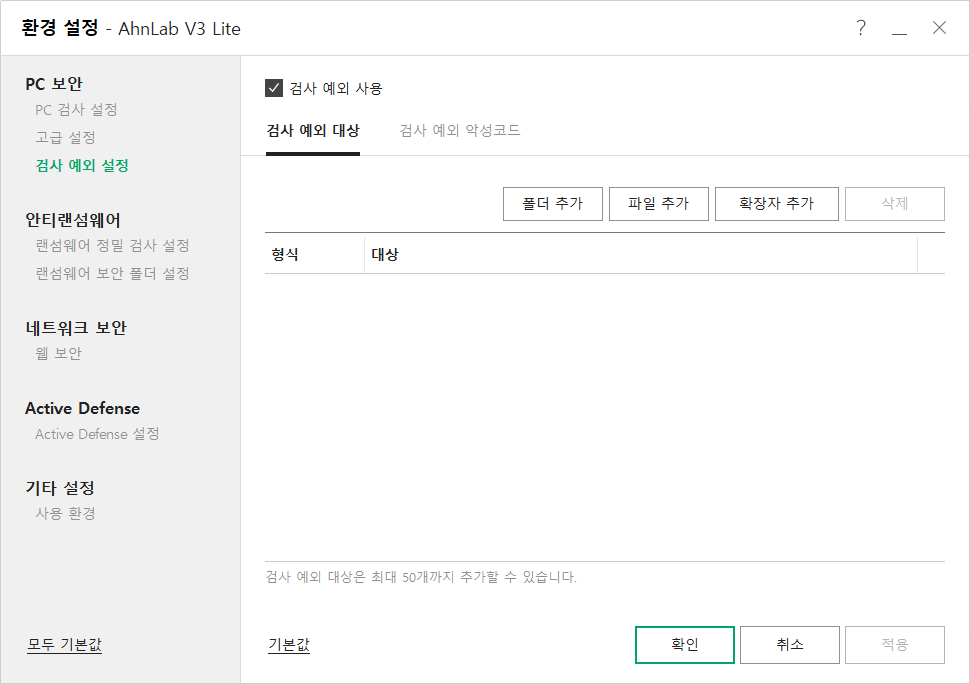The image size is (970, 684).
Task: Click the 적용 apply button
Action: point(895,644)
